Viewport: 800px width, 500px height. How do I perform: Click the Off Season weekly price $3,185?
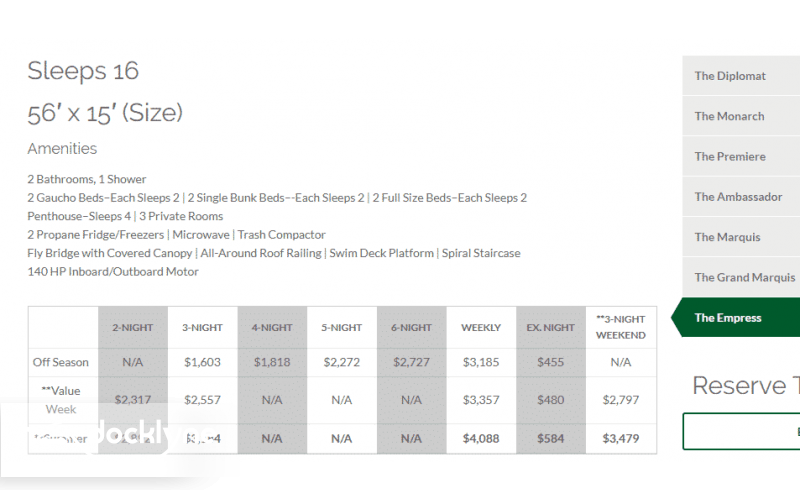pos(481,362)
